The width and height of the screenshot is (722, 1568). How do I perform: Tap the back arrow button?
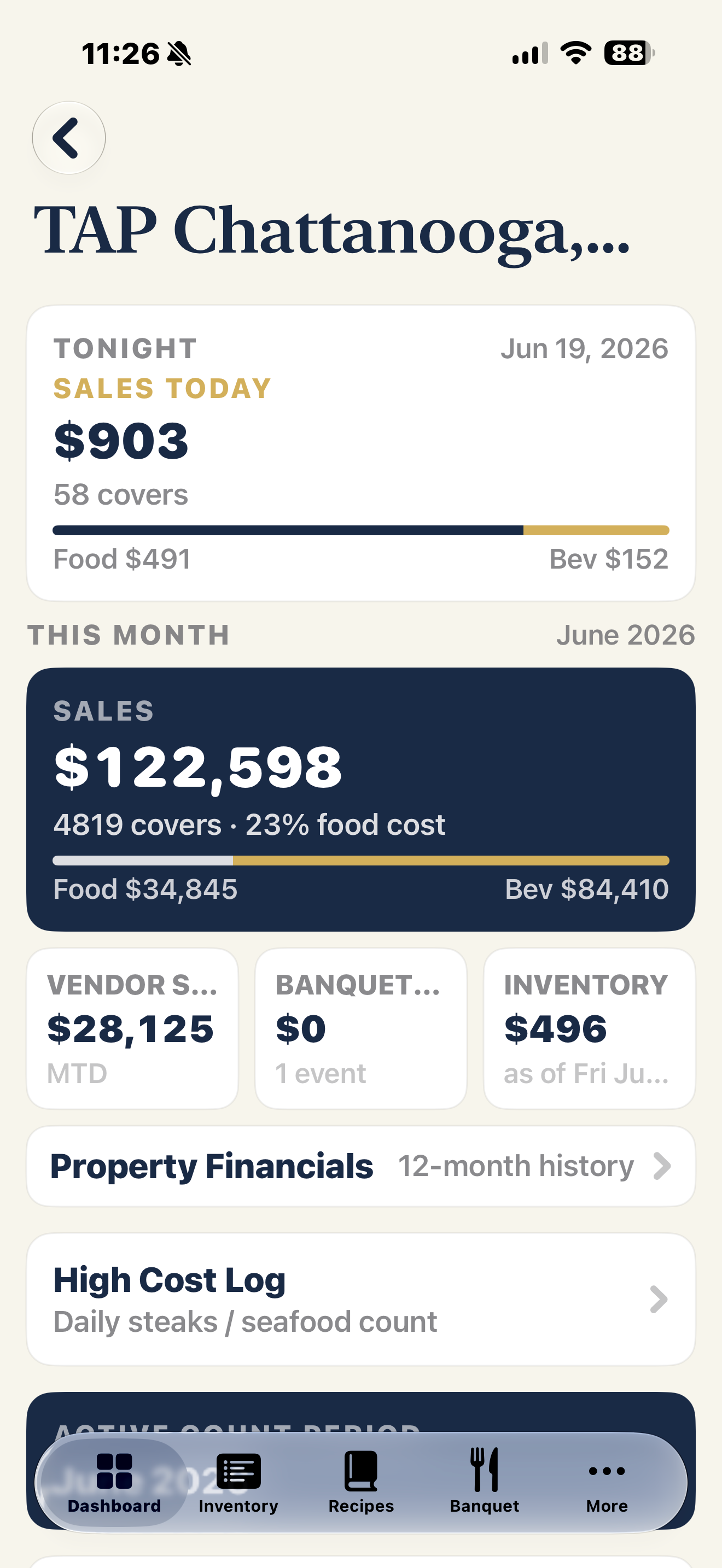pos(69,138)
